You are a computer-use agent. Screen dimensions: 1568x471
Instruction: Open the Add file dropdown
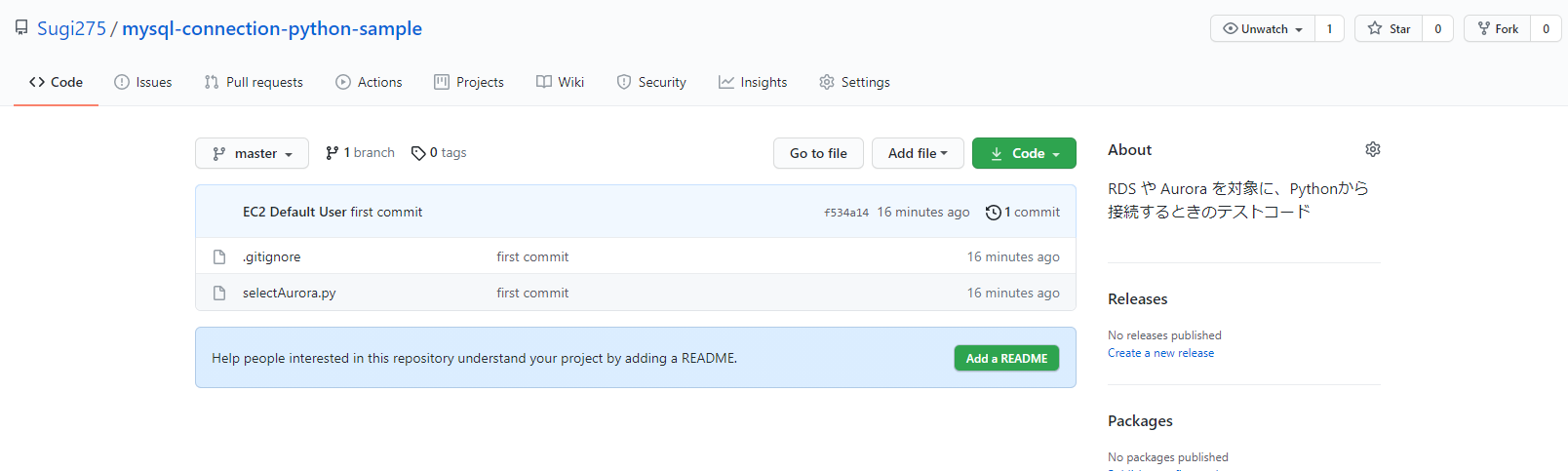917,153
